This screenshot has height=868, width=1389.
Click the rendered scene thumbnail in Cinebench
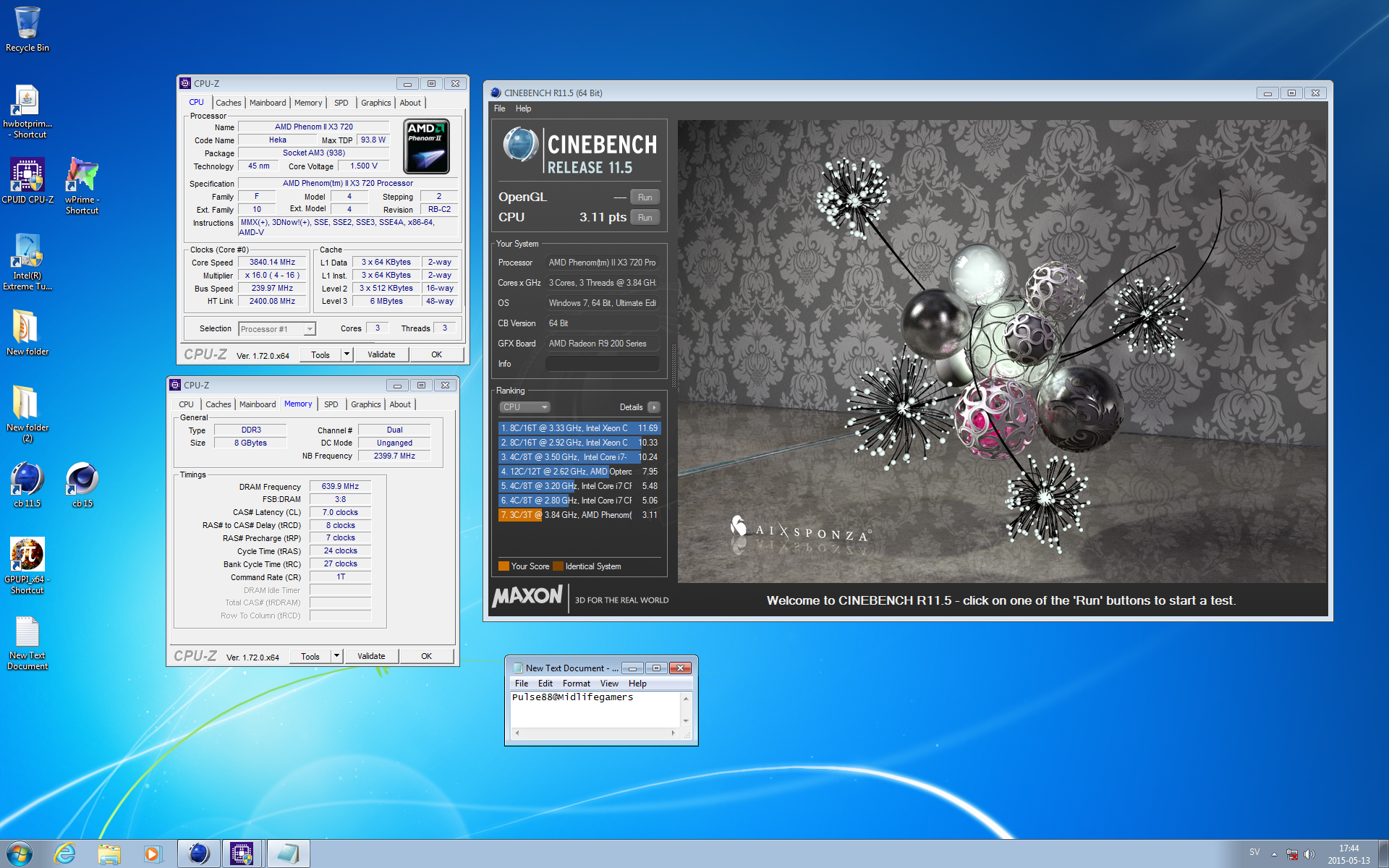[x=1002, y=352]
